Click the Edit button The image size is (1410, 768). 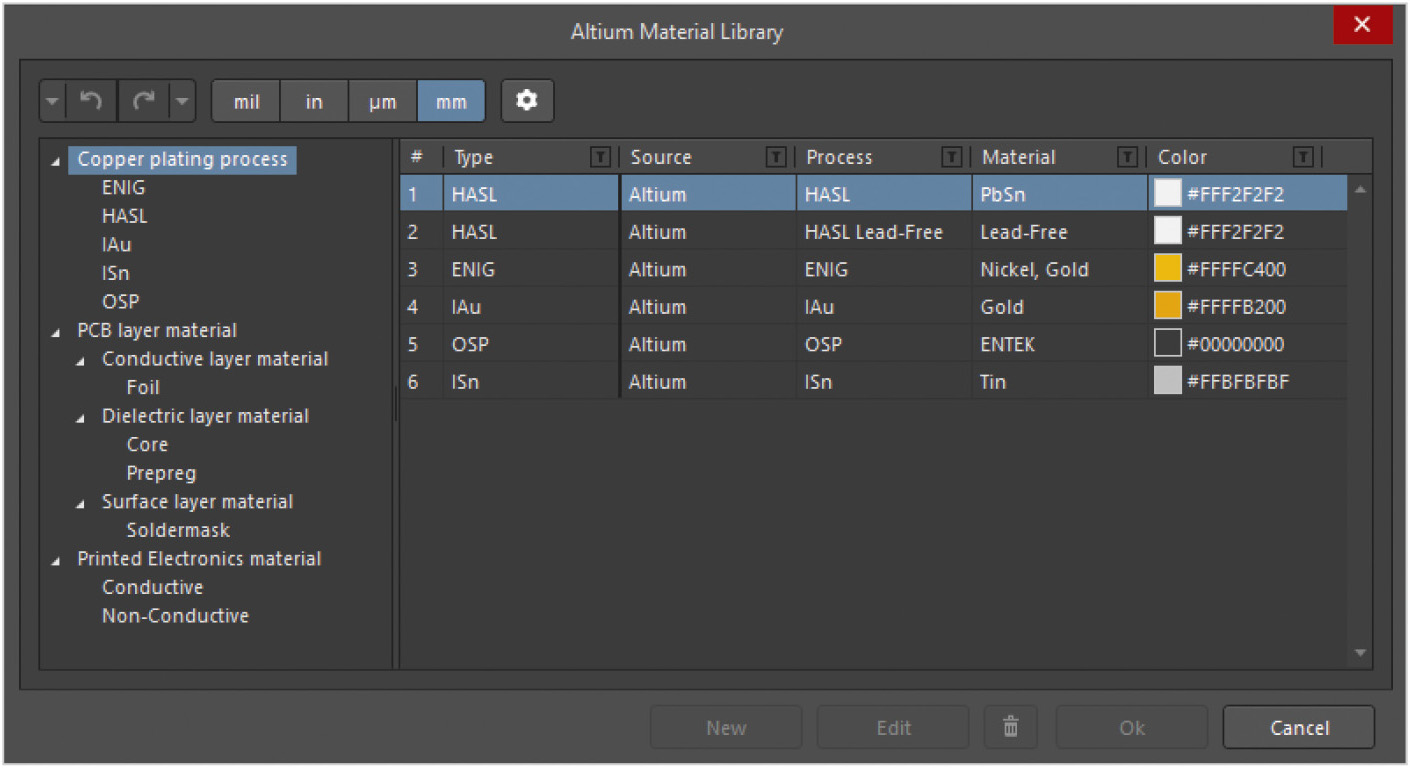tap(893, 727)
